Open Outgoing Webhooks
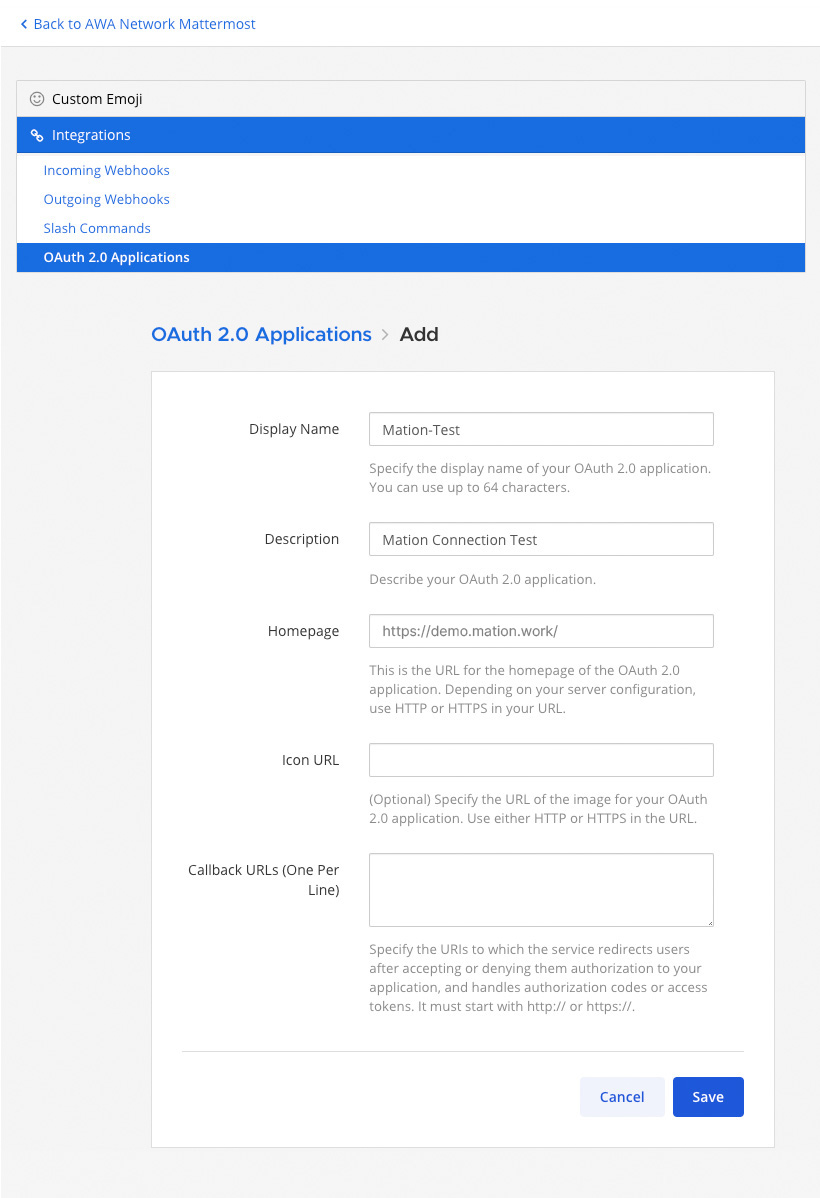This screenshot has width=820, height=1198. pos(106,199)
